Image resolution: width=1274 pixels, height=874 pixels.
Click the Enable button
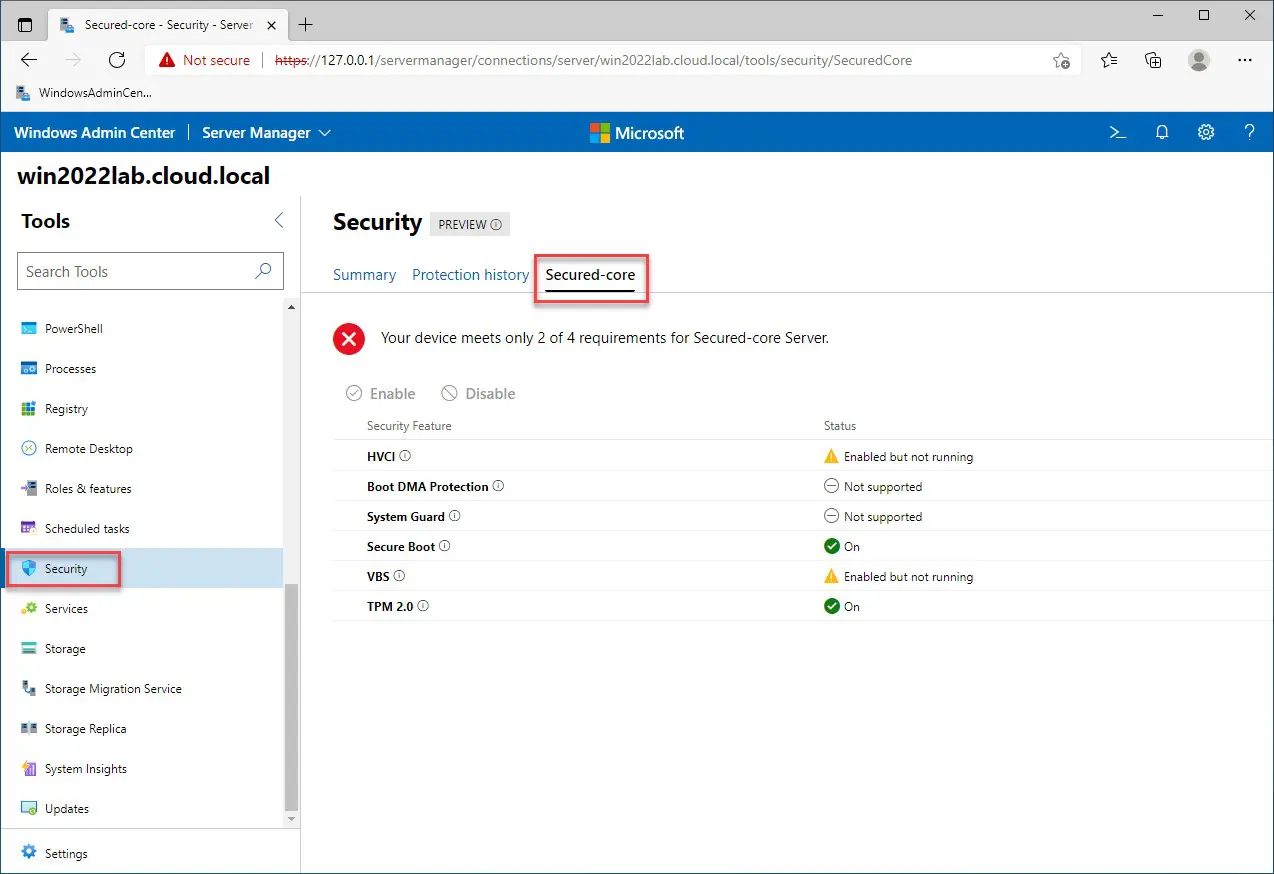tap(381, 394)
